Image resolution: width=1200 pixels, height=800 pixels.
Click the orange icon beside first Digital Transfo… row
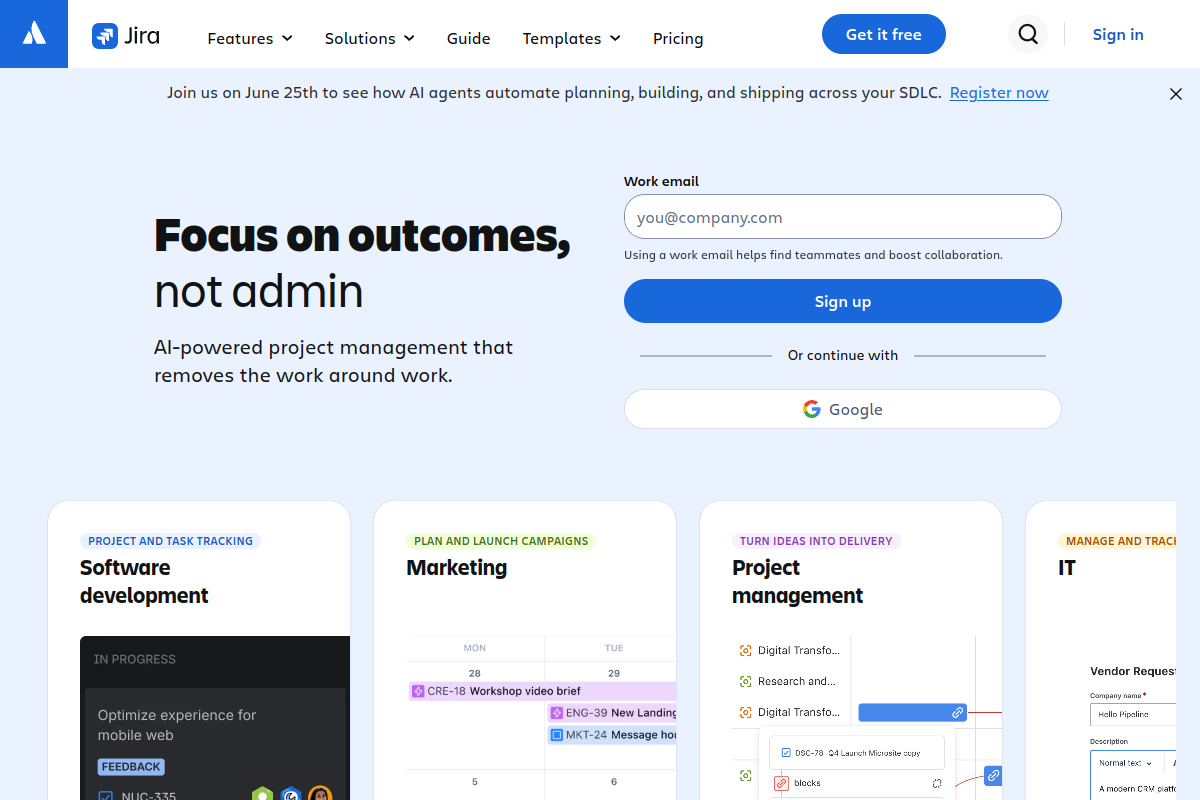point(745,650)
